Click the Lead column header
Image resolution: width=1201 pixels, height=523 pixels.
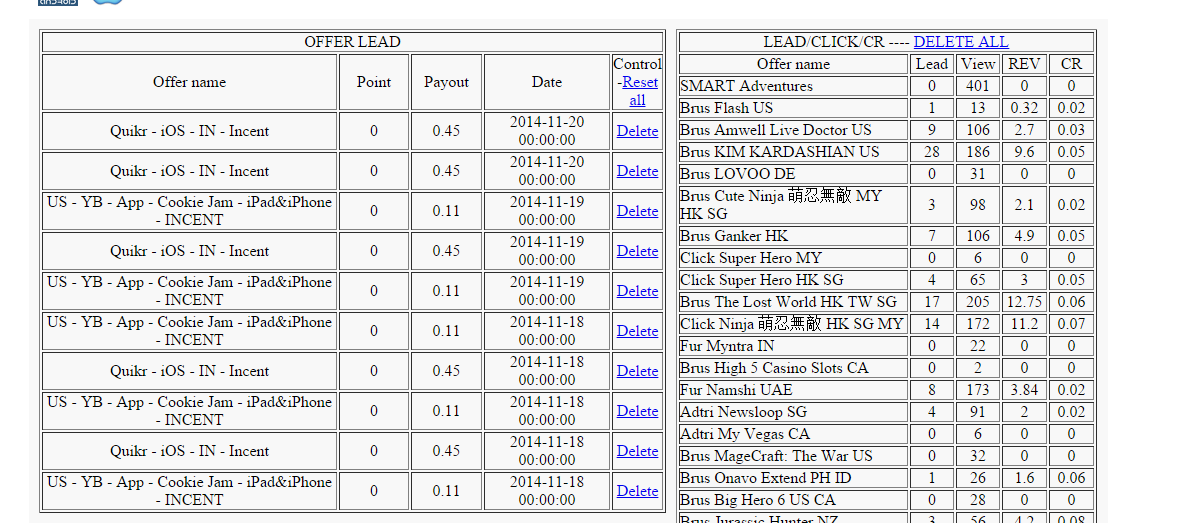click(932, 64)
